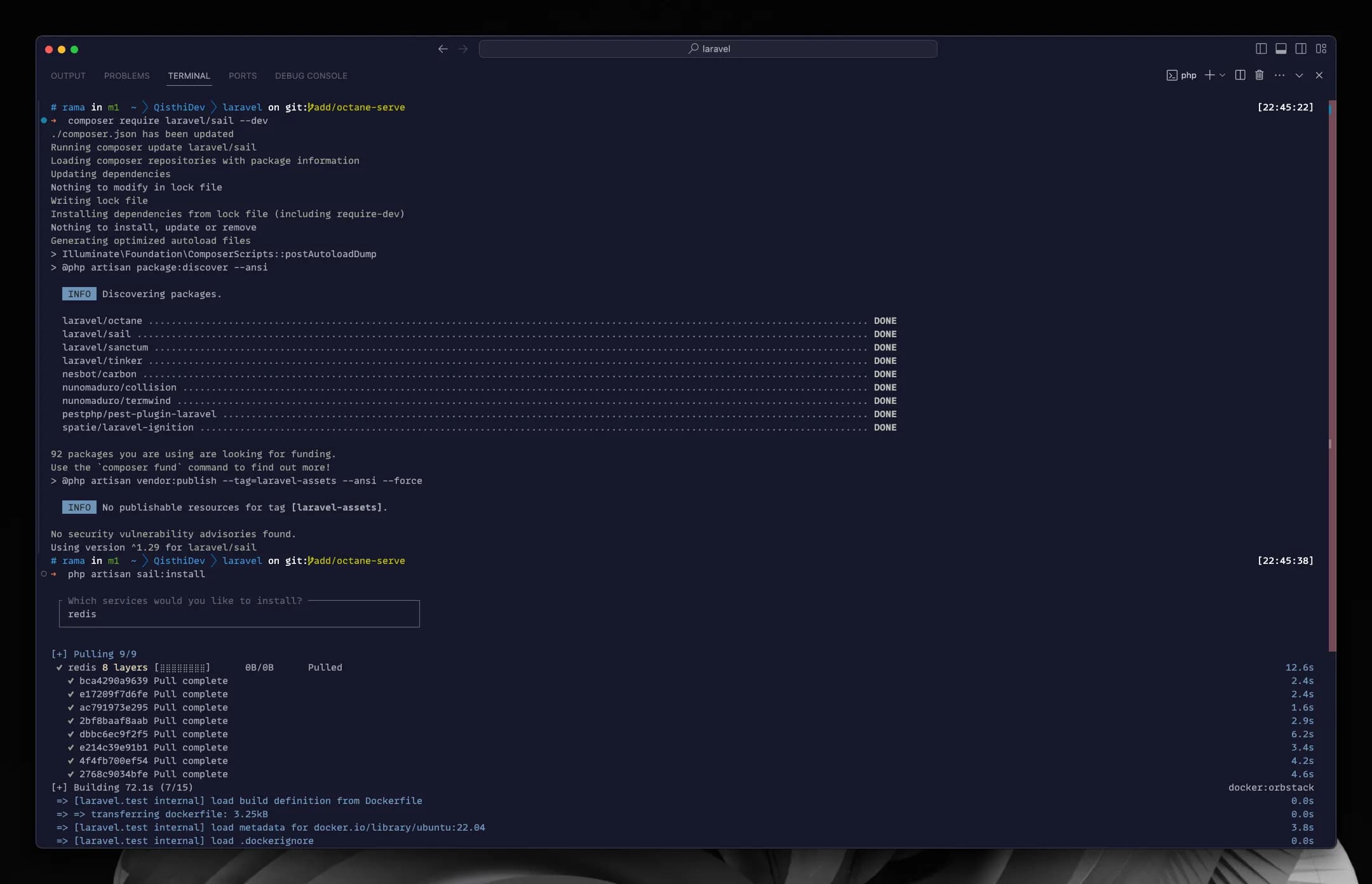
Task: Toggle the Secondary Side Bar visibility
Action: 1301,49
